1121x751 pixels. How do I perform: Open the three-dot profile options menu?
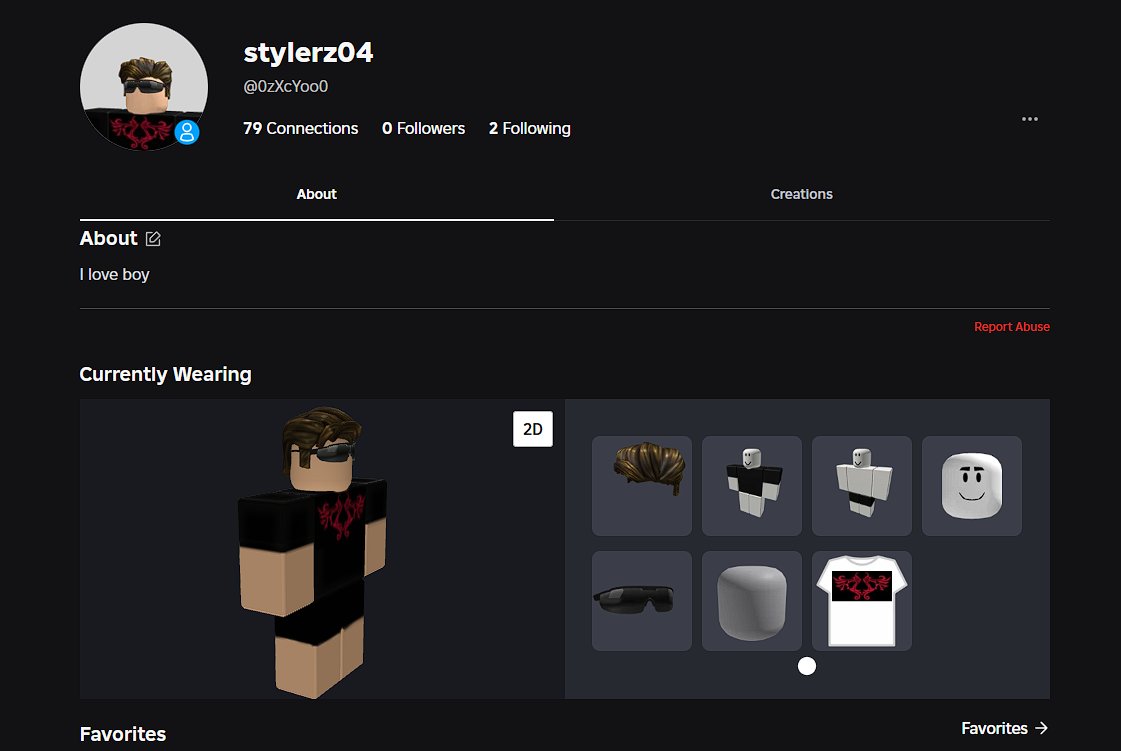click(x=1029, y=119)
